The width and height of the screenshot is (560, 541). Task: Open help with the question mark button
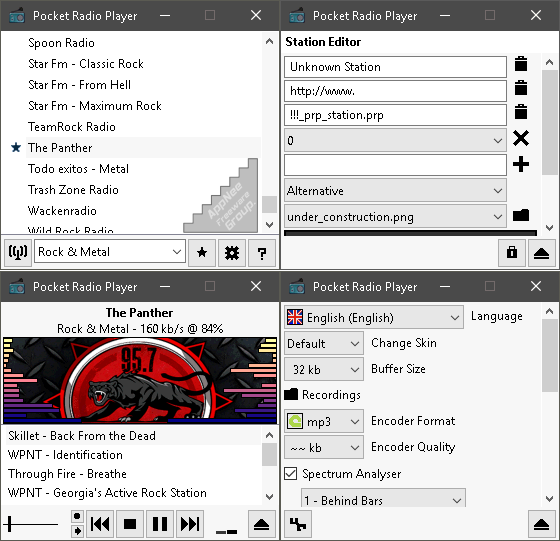click(x=262, y=253)
